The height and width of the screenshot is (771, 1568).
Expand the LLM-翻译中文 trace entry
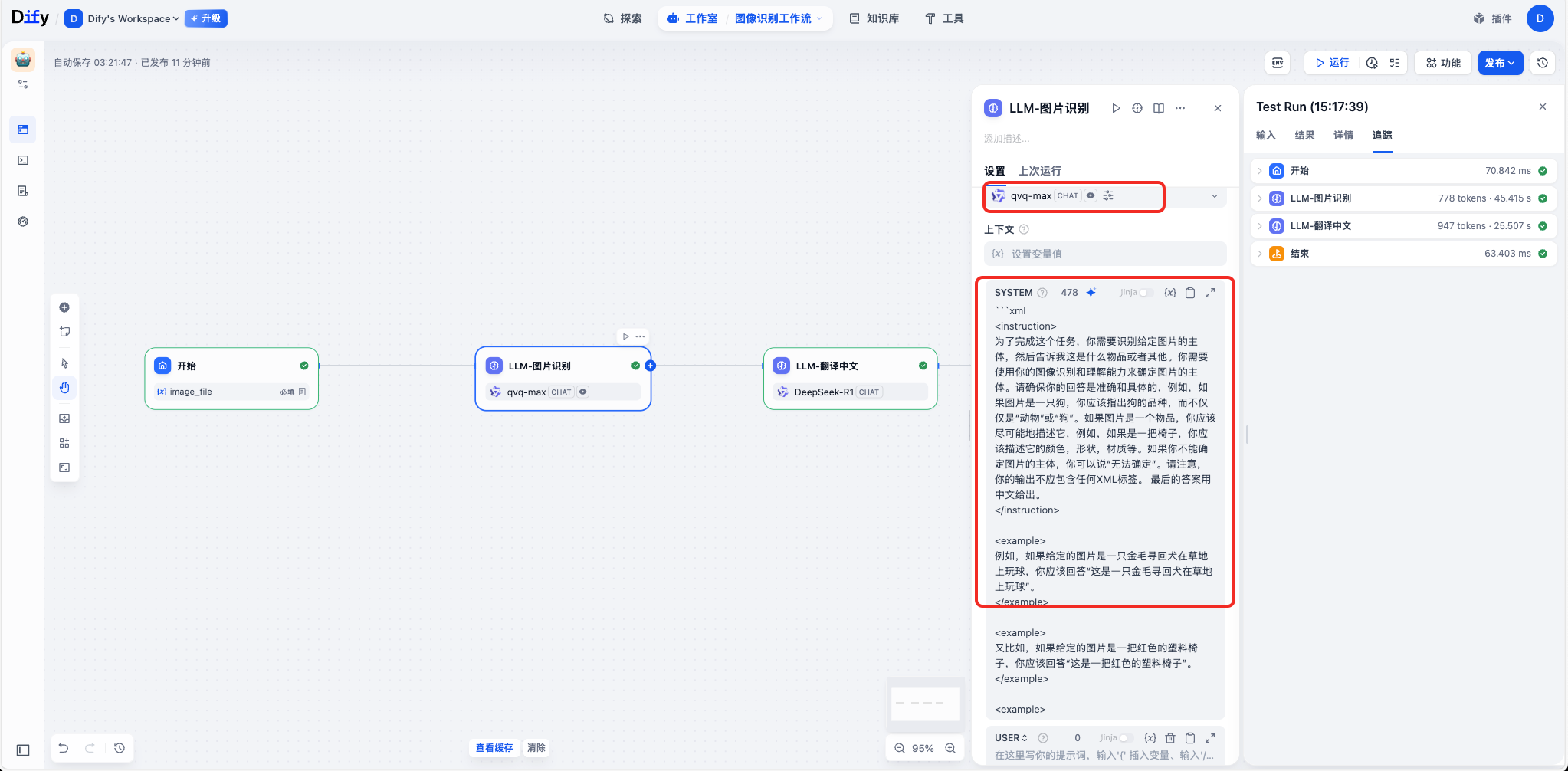[1260, 226]
